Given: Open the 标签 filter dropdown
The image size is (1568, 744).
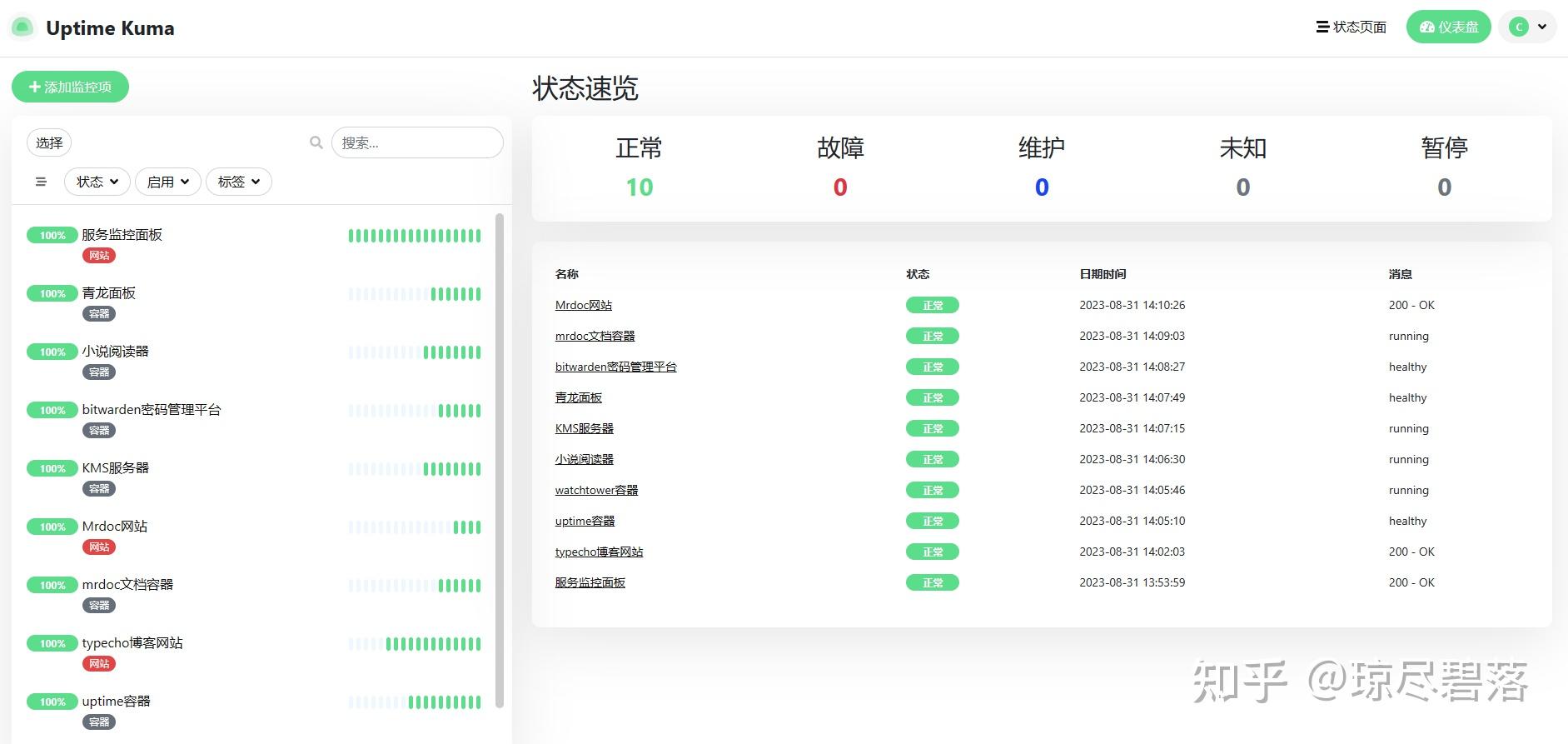Looking at the screenshot, I should (239, 182).
